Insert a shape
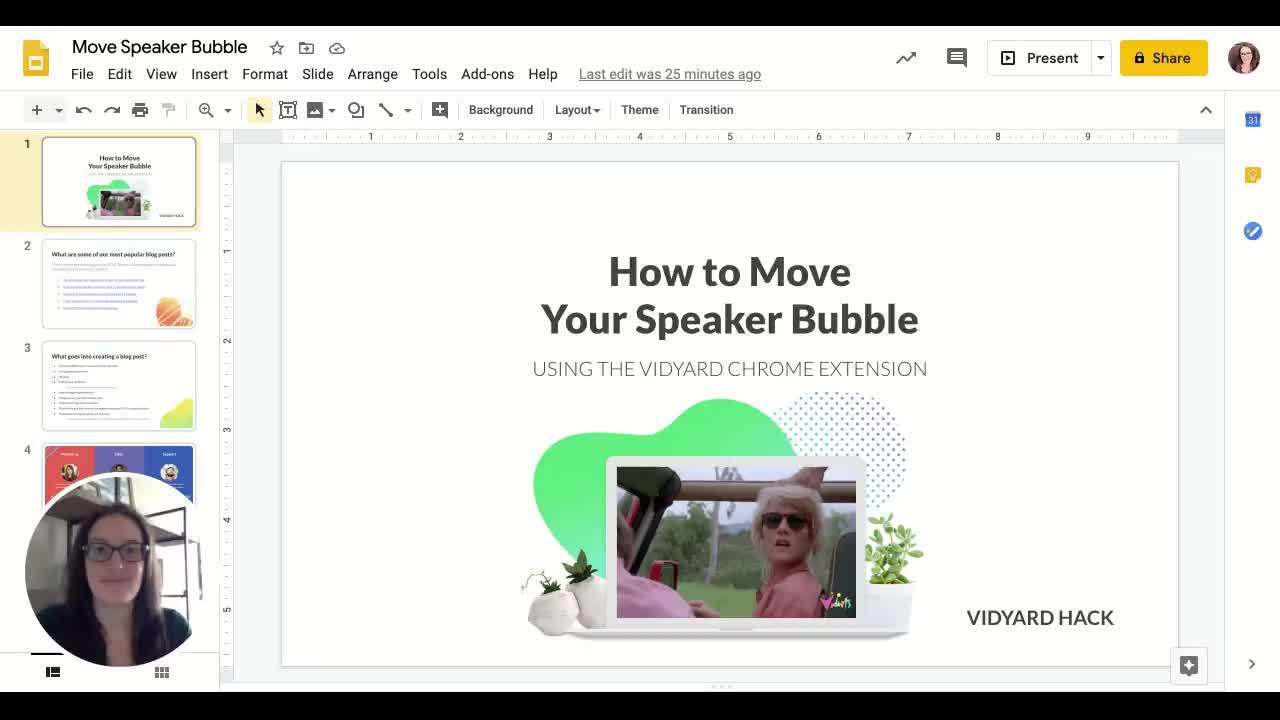 click(356, 110)
